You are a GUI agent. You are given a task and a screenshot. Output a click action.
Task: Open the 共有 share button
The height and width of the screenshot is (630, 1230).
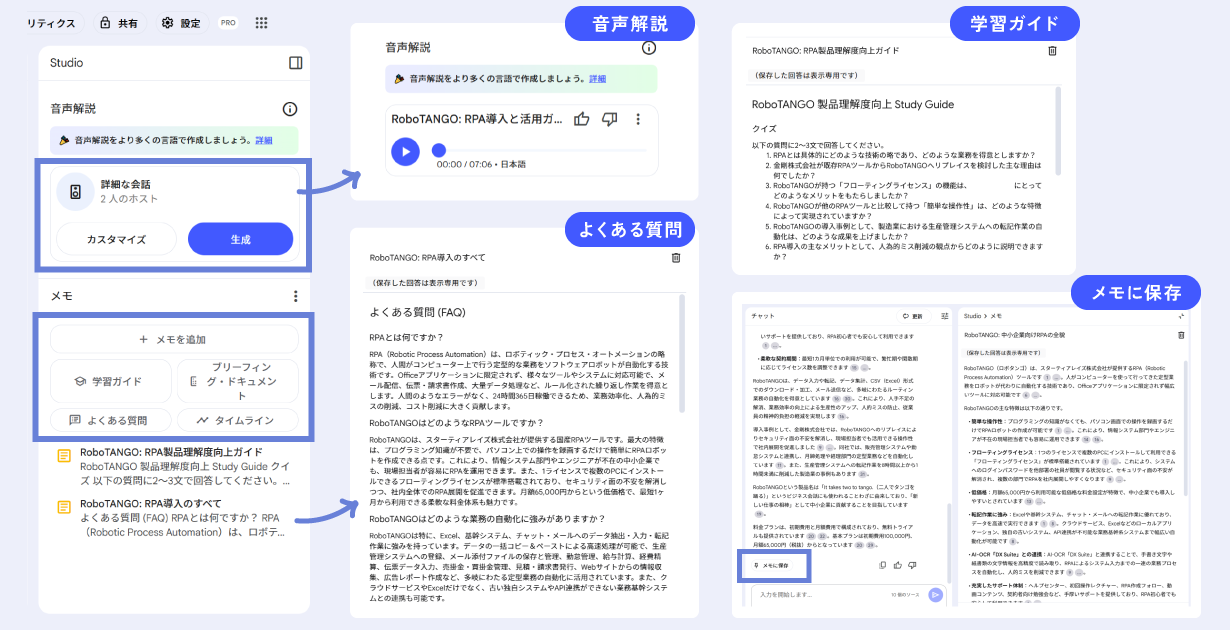click(120, 22)
